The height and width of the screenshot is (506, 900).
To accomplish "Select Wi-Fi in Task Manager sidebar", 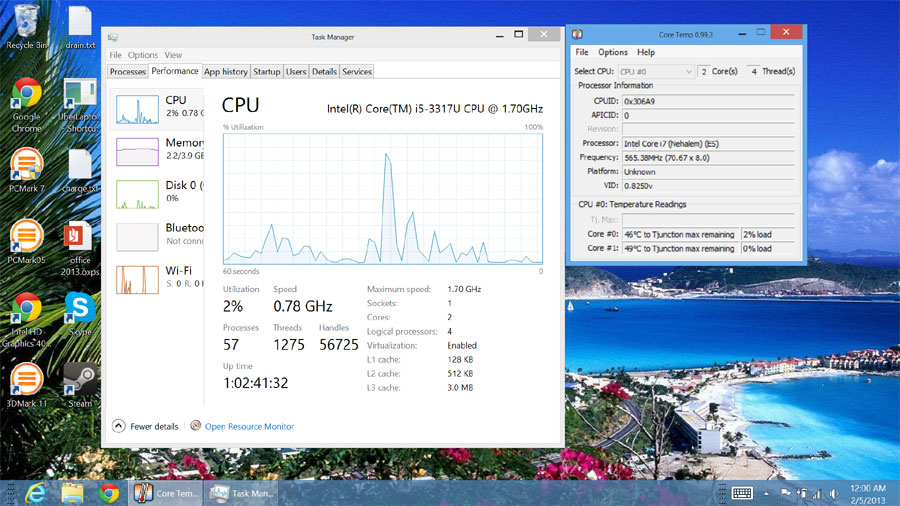I will [x=158, y=279].
